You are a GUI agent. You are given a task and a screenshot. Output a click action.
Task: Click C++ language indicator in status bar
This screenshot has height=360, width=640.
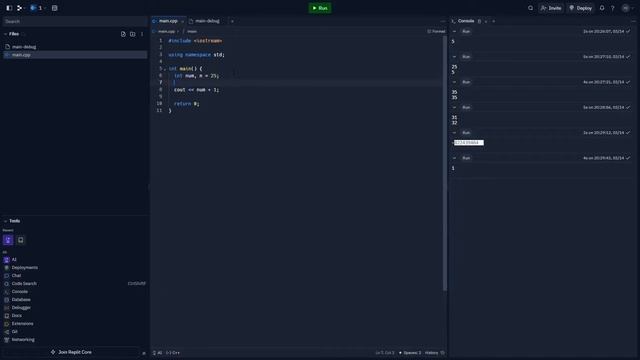(173, 353)
